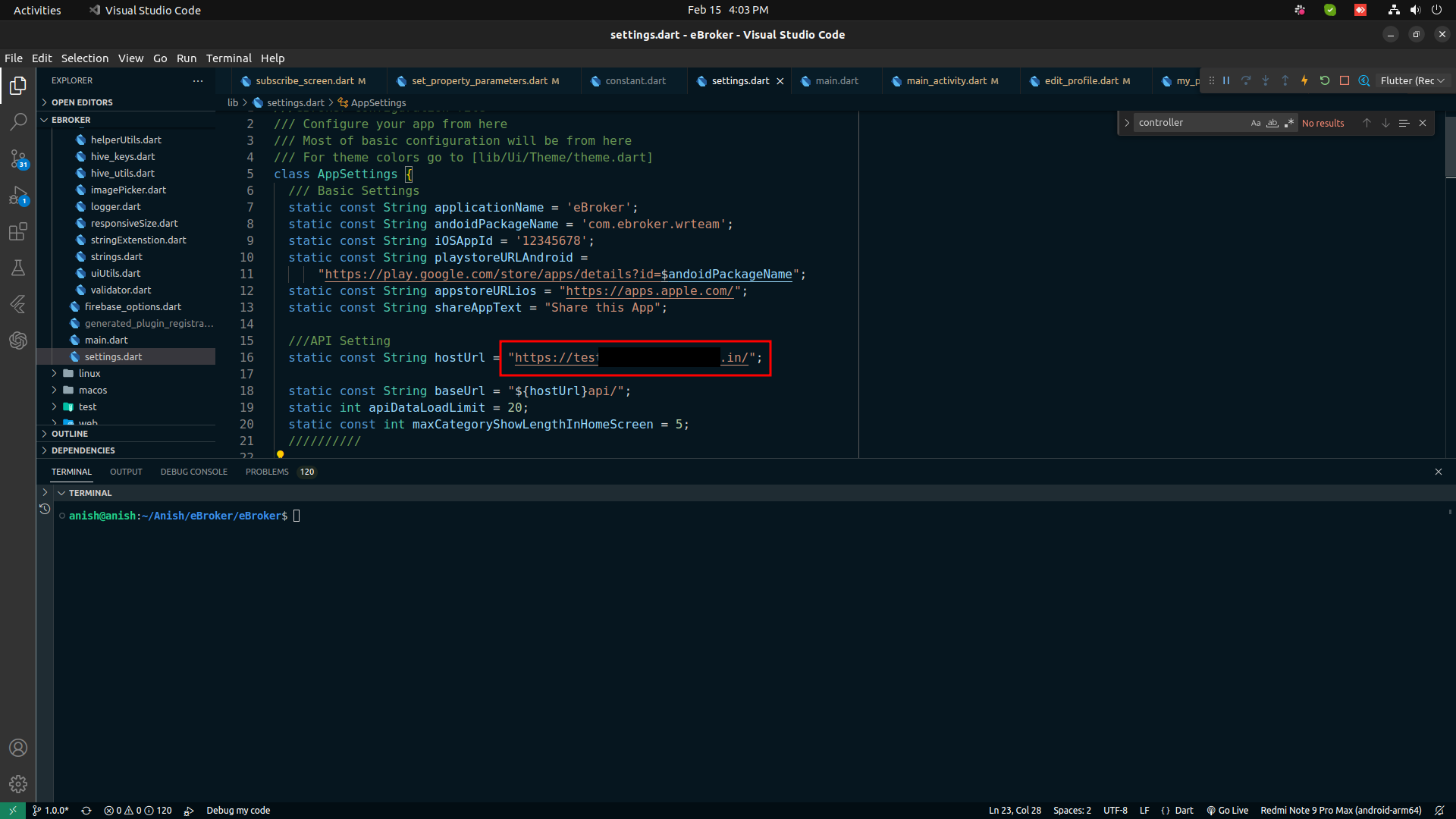
Task: Select Redmi Note 9 Pro Max device
Action: [x=1341, y=811]
